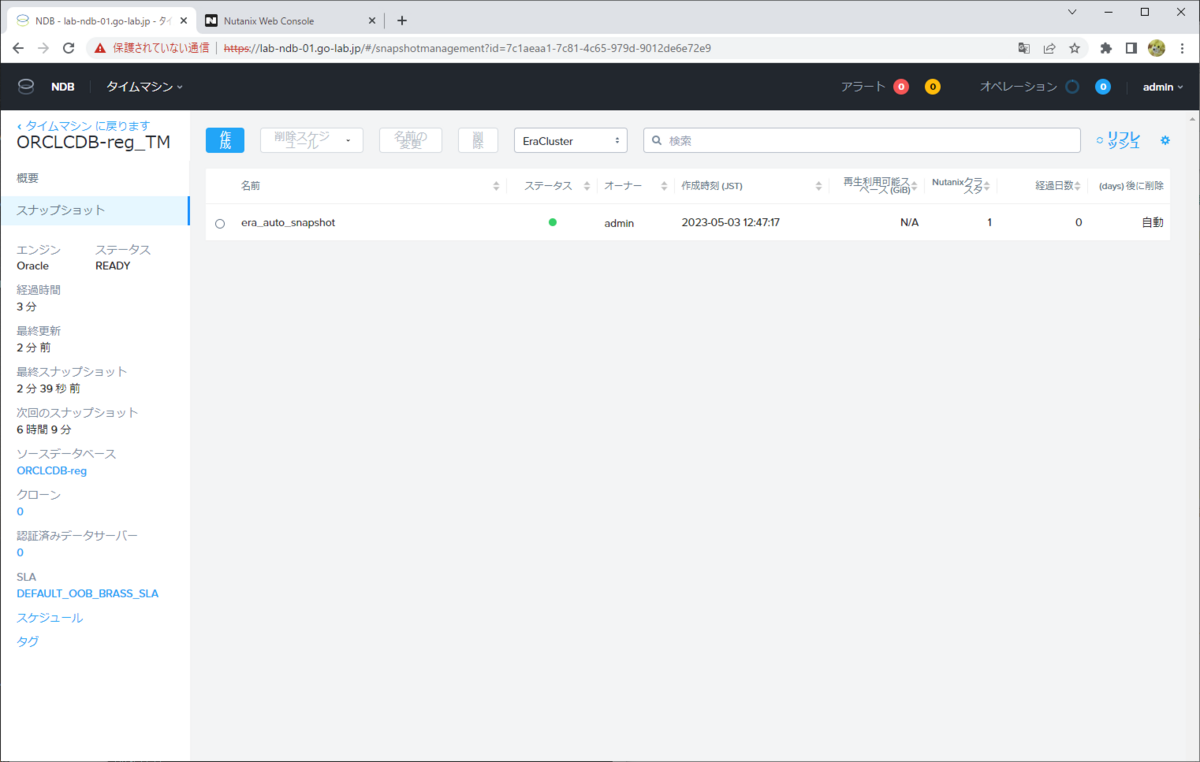Reload the page with browser refresh
This screenshot has width=1200, height=762.
tap(69, 48)
